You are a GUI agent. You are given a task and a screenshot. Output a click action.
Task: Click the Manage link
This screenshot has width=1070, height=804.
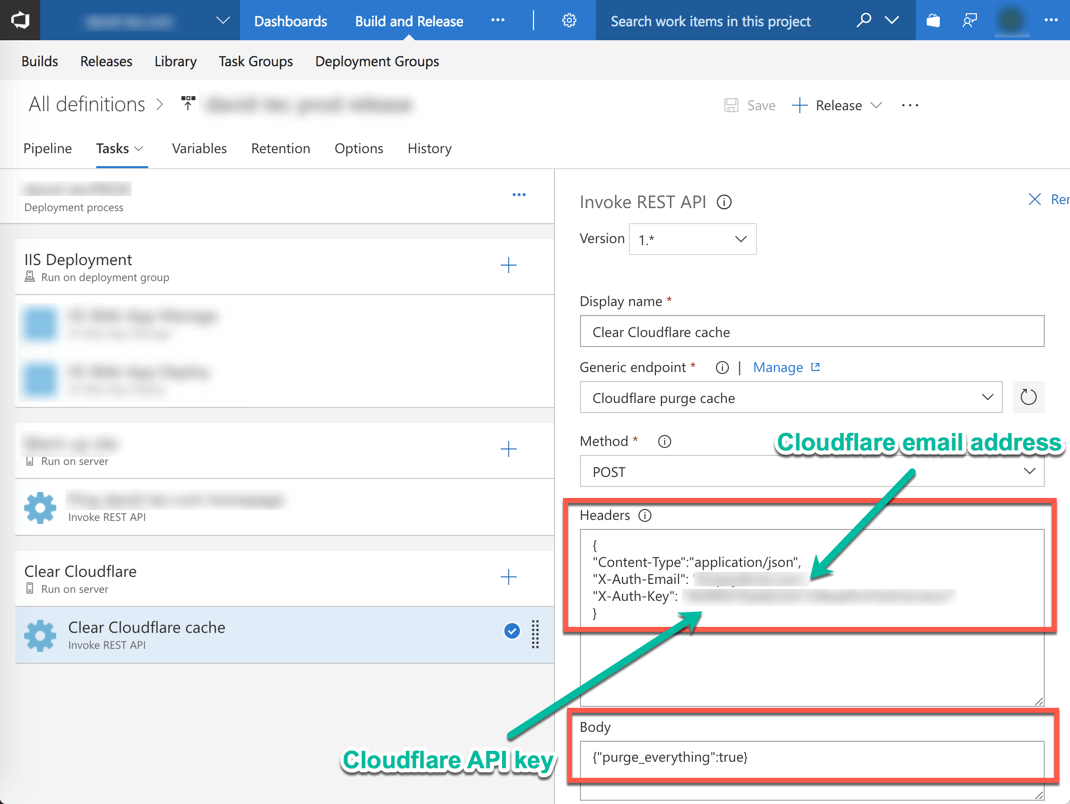[778, 367]
